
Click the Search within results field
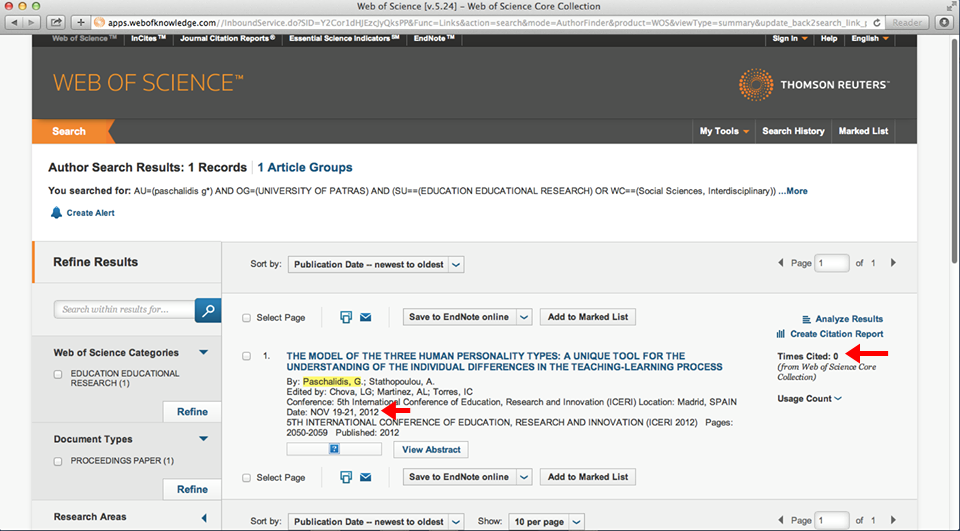(x=124, y=310)
